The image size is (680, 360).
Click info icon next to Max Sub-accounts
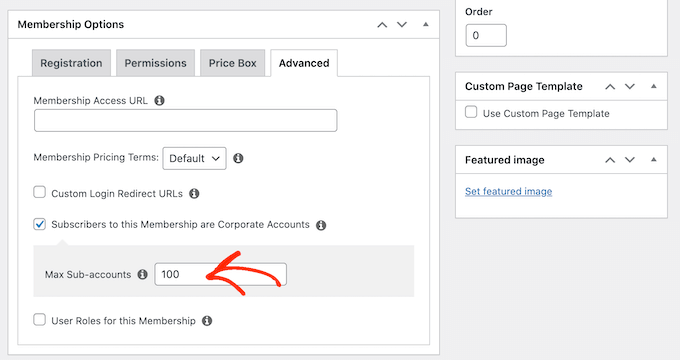pyautogui.click(x=143, y=275)
